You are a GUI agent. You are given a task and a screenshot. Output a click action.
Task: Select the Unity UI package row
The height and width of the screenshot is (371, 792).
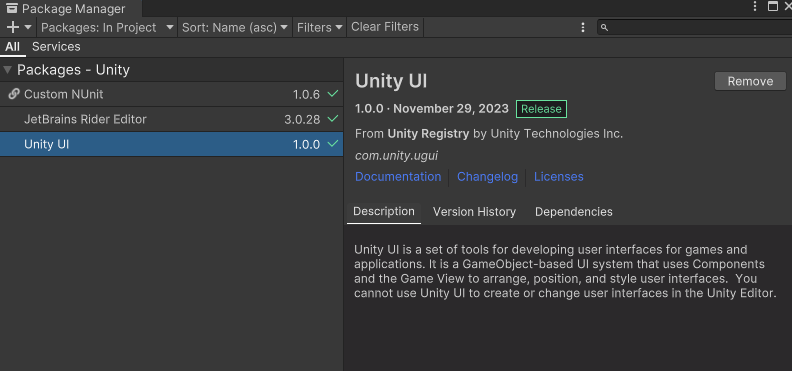(x=171, y=144)
